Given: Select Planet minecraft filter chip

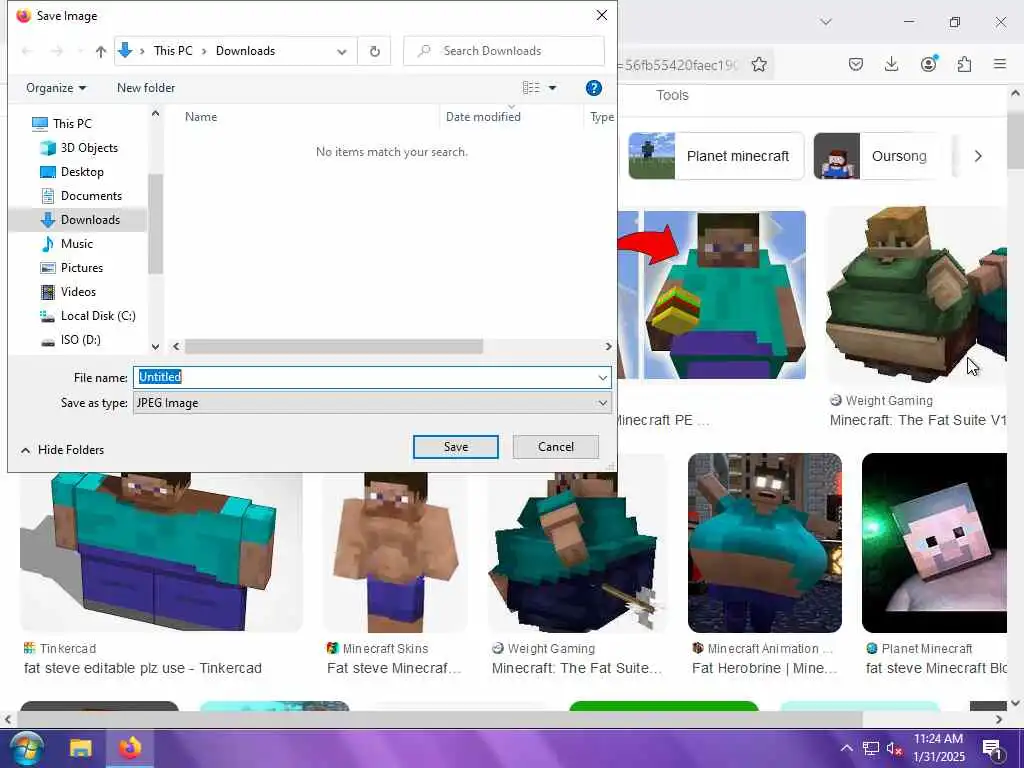Looking at the screenshot, I should tap(716, 156).
